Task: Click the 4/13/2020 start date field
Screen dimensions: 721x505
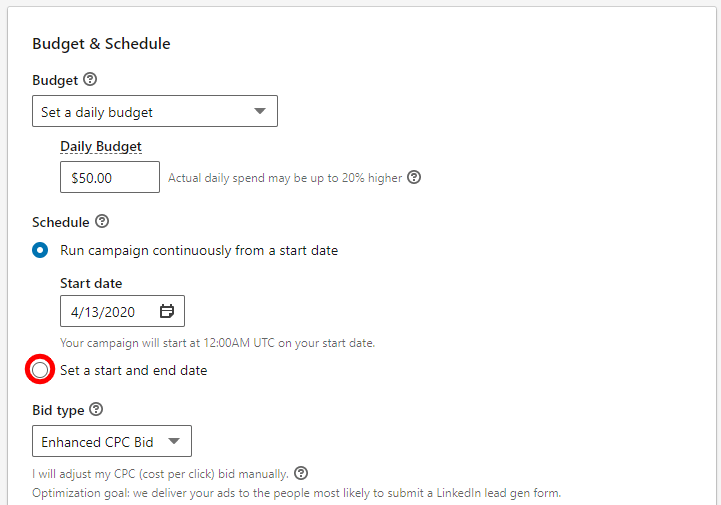Action: (x=122, y=311)
